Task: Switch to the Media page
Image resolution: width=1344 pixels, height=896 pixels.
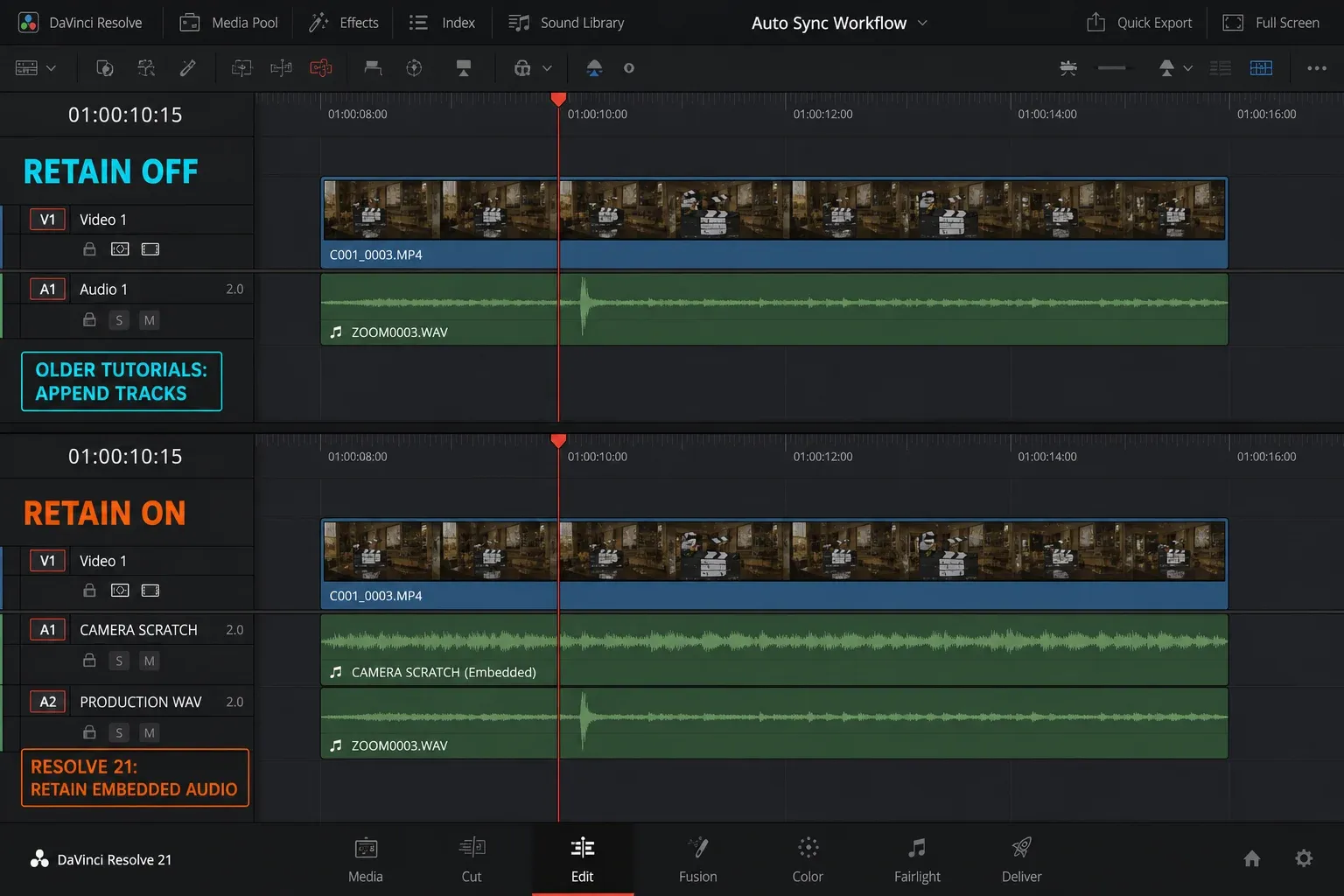Action: [x=366, y=860]
